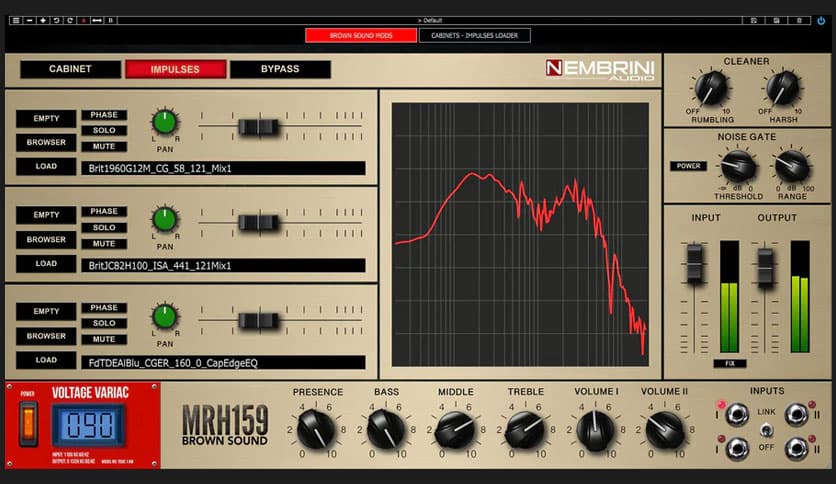
Task: Toggle SOLO for the BritJC82H100 slot
Action: click(x=104, y=227)
